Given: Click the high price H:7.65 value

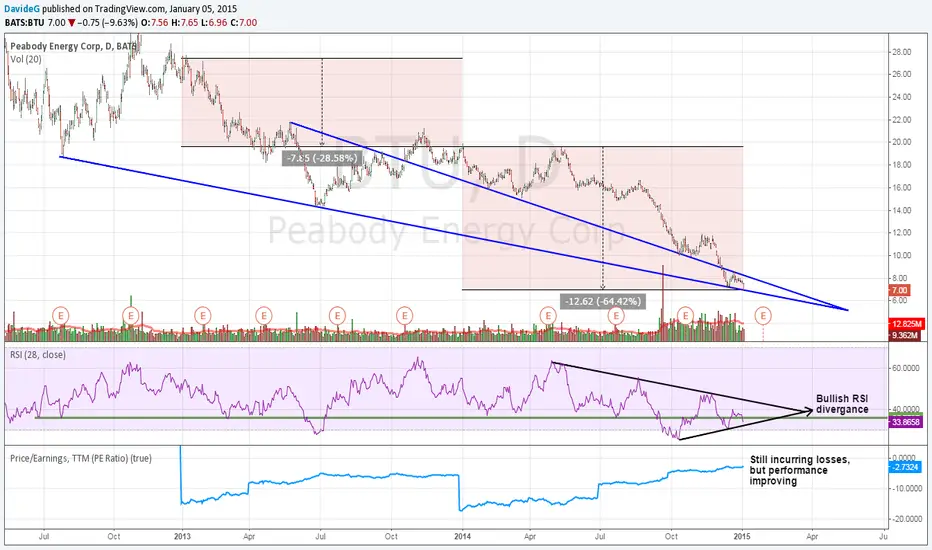Looking at the screenshot, I should pyautogui.click(x=184, y=23).
